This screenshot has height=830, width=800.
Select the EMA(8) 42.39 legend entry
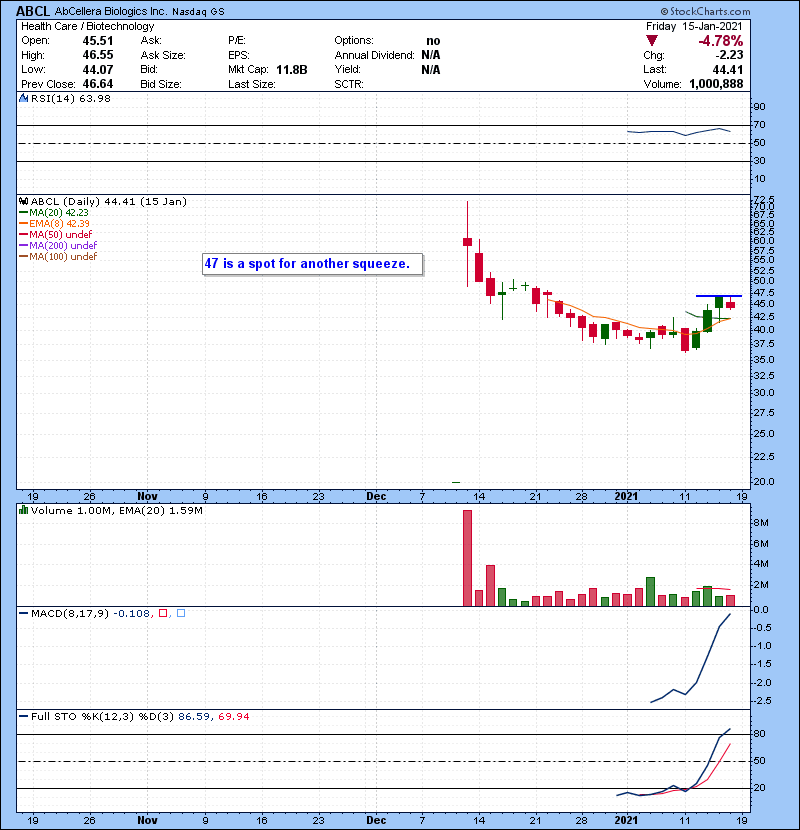tap(55, 223)
